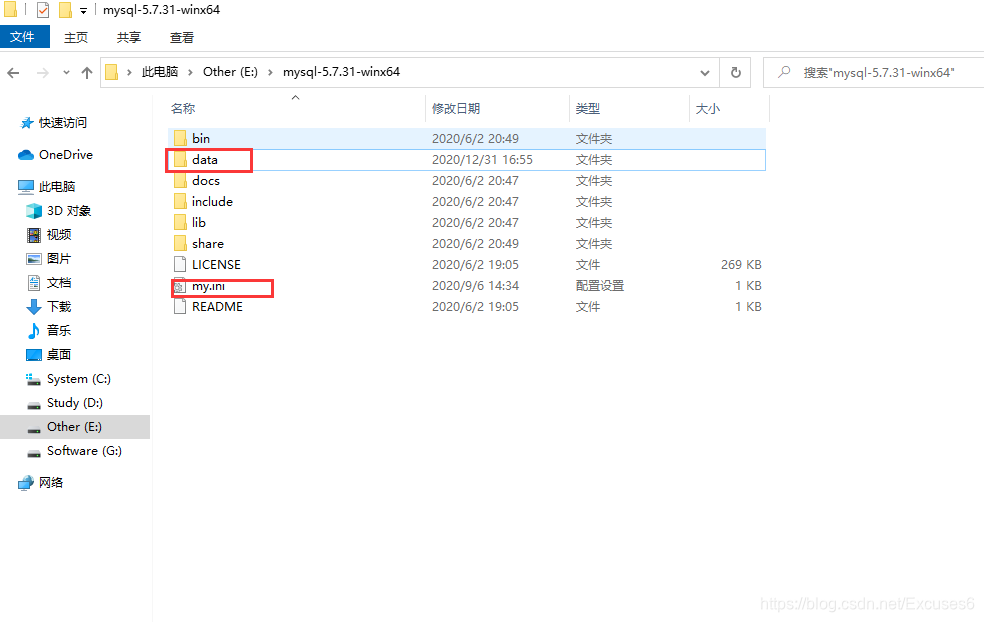Click the quick access new folder icon
Screen dimensions: 984x622
(x=65, y=10)
